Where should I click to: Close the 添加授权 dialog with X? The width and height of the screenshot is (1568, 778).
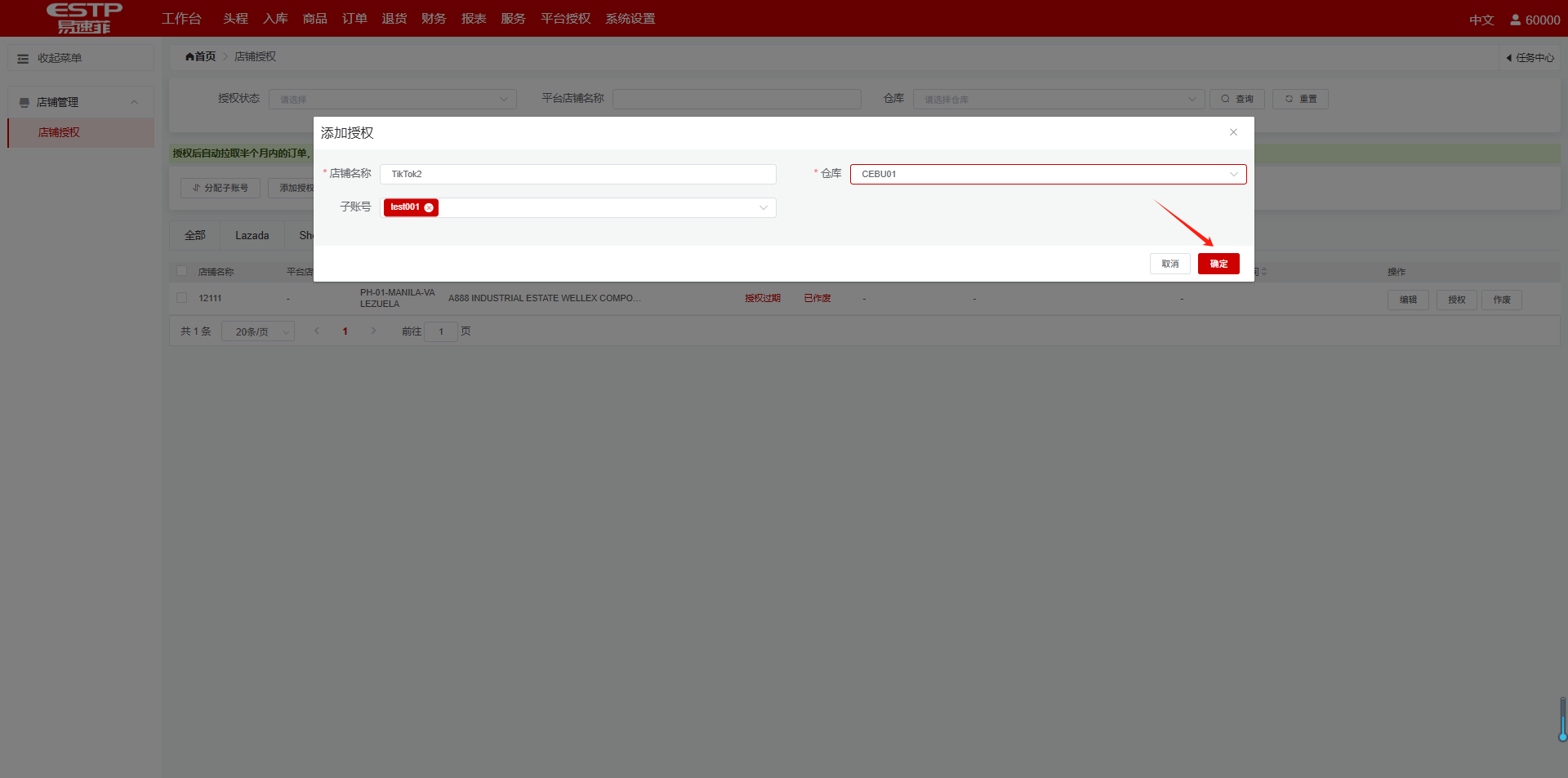[1233, 132]
